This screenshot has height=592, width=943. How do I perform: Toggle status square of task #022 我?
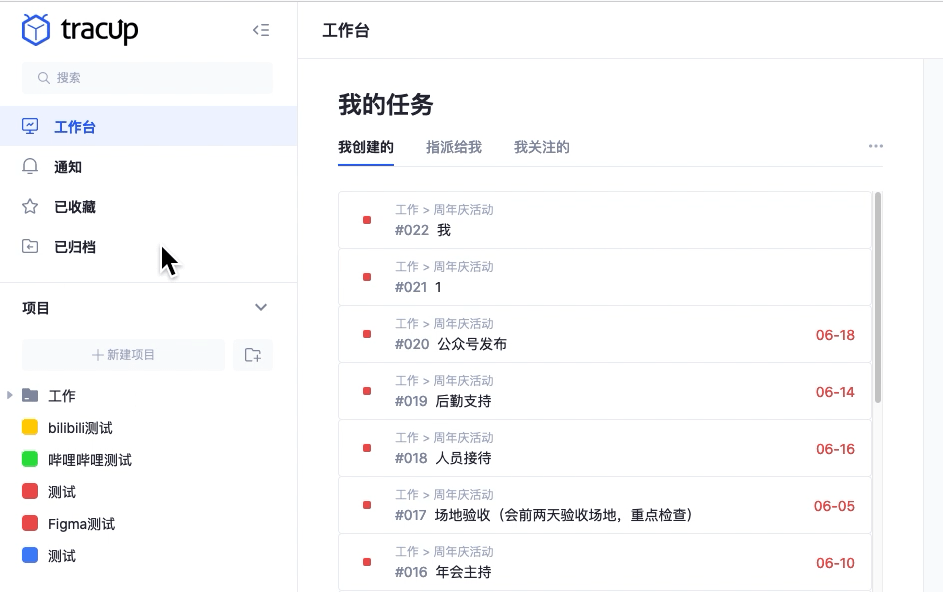click(x=366, y=220)
